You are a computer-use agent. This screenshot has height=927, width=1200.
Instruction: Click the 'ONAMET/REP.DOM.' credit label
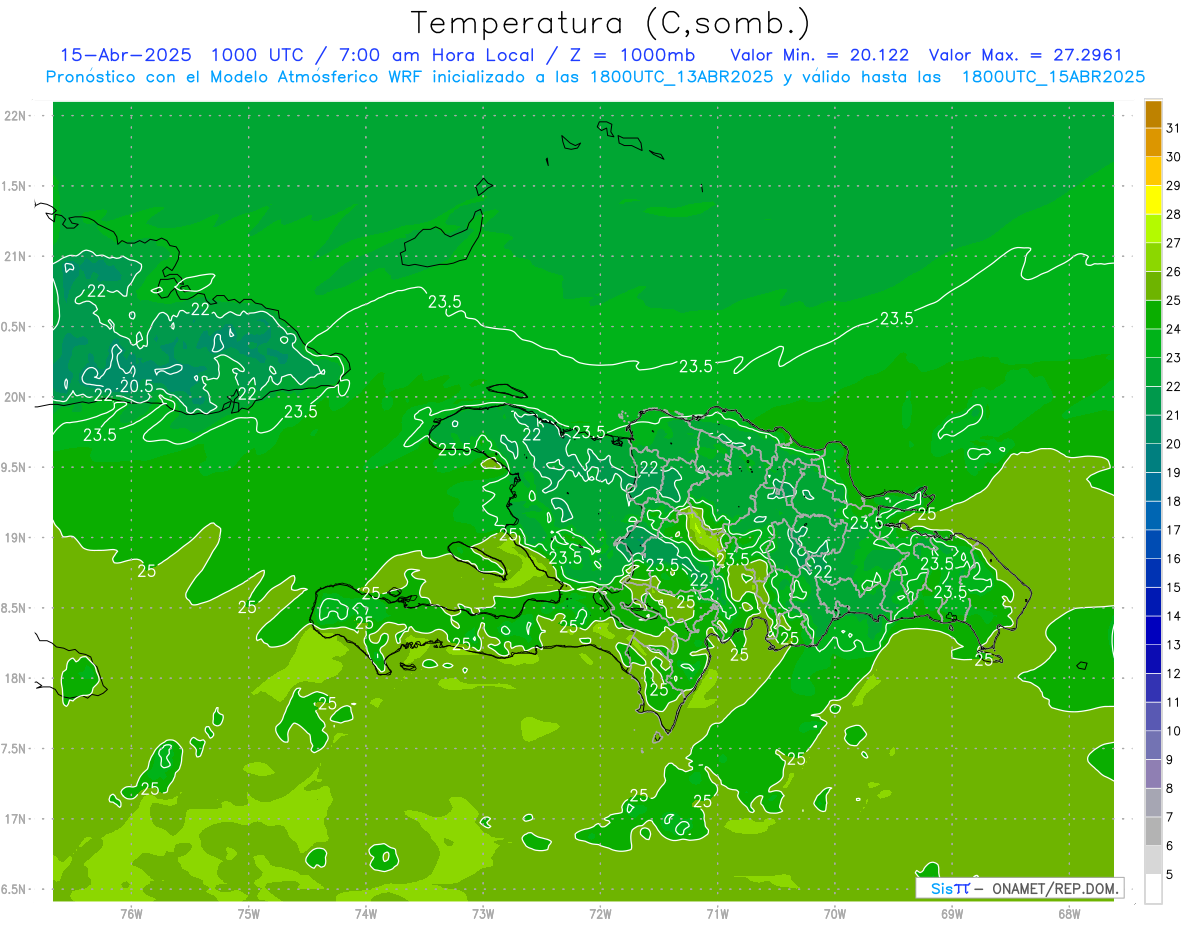point(1054,888)
